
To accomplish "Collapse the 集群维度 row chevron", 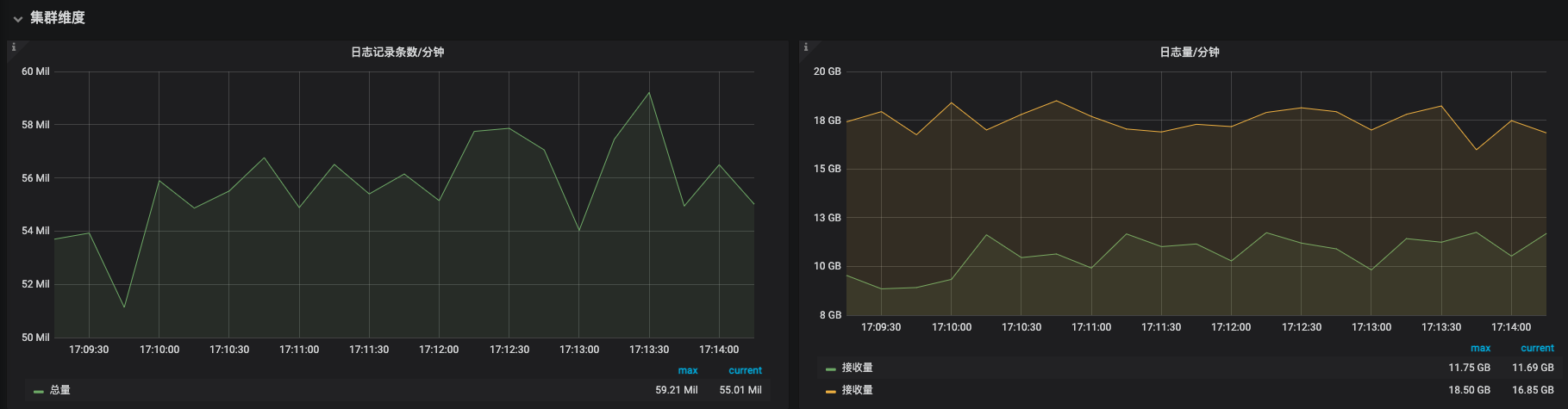I will (x=17, y=18).
